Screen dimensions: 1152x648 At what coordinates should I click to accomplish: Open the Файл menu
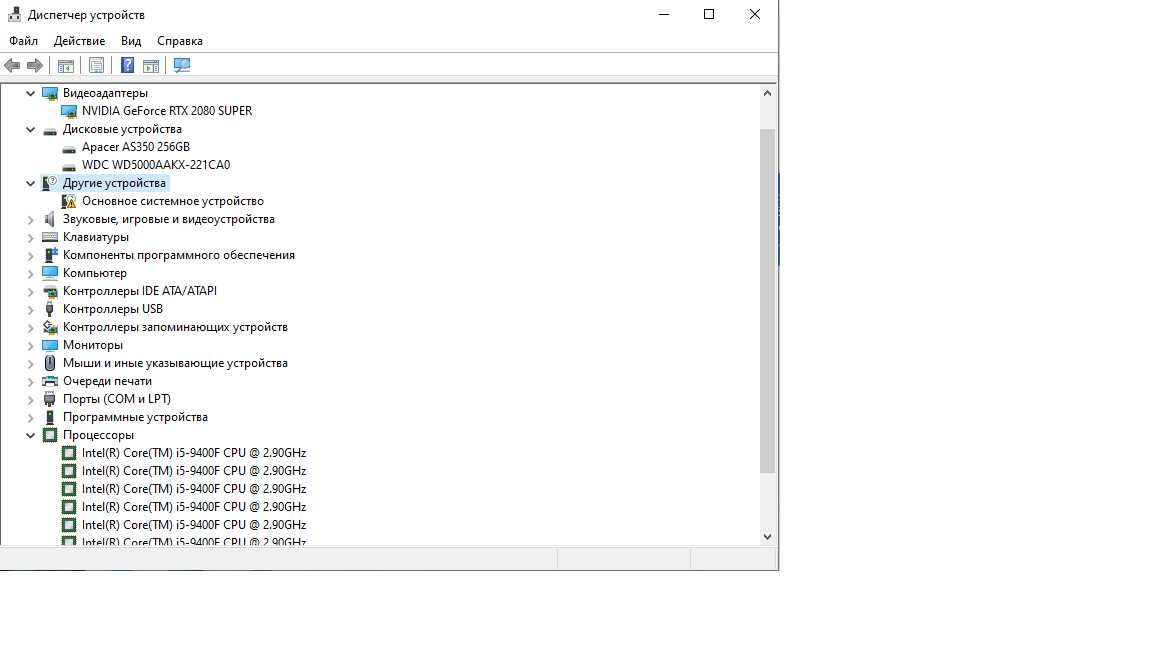coord(24,41)
